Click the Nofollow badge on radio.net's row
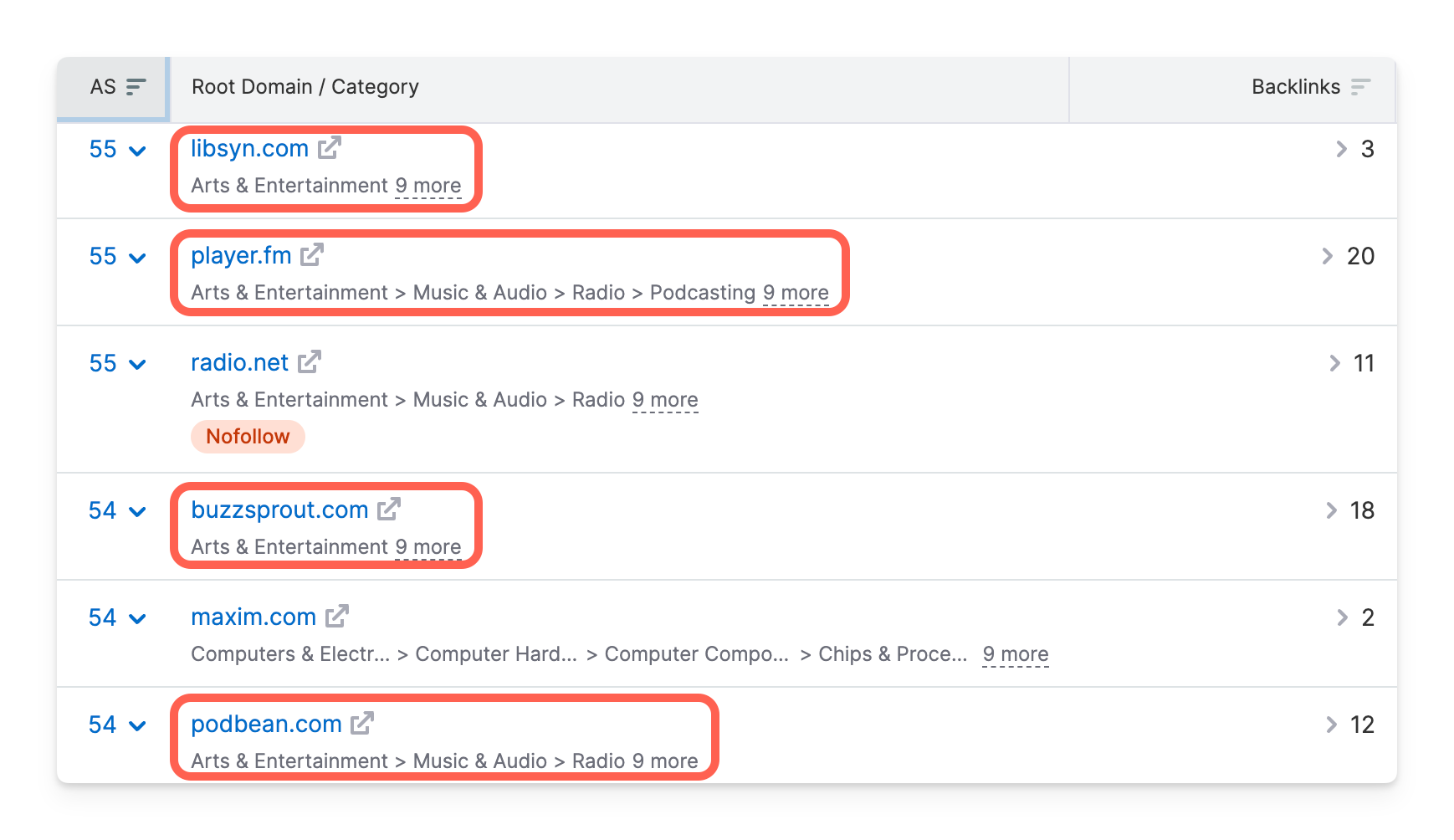The image size is (1454, 840). pyautogui.click(x=248, y=436)
